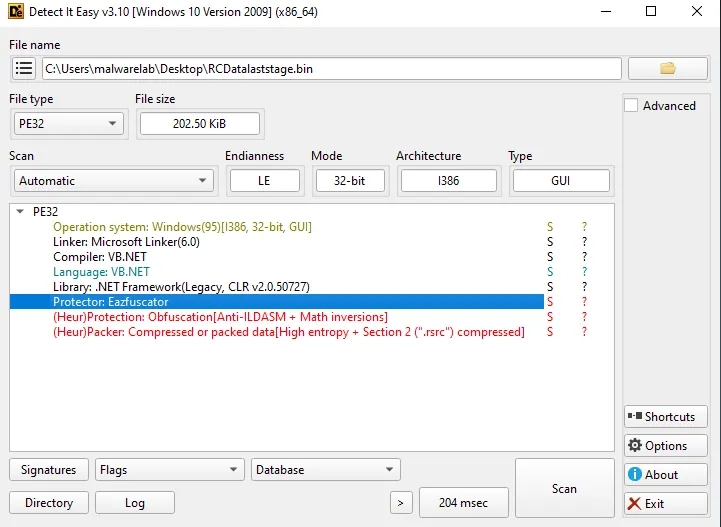Open the folder browse icon button
The width and height of the screenshot is (721, 527).
[x=667, y=69]
